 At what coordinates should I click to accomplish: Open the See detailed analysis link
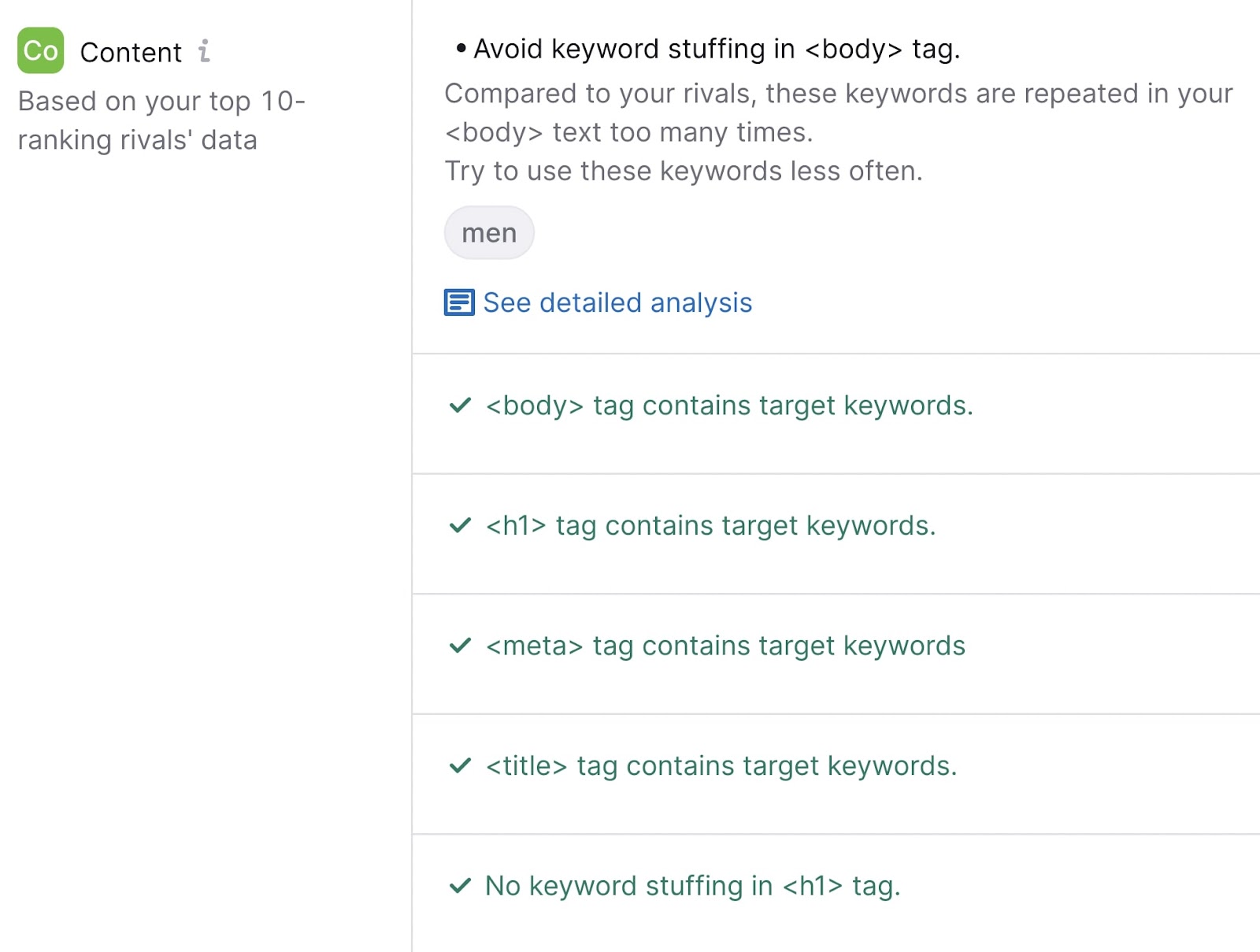(617, 302)
